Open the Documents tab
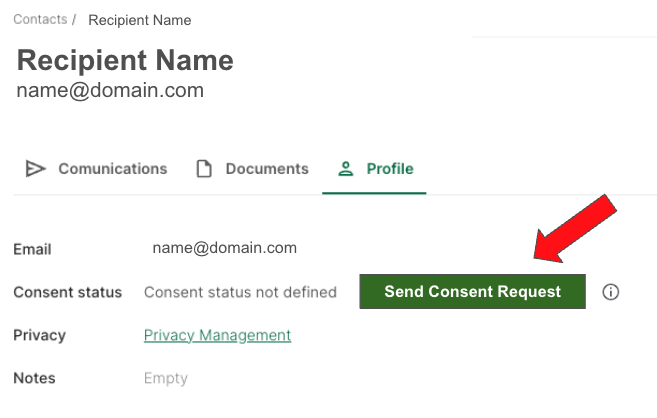The width and height of the screenshot is (657, 418). pyautogui.click(x=267, y=169)
